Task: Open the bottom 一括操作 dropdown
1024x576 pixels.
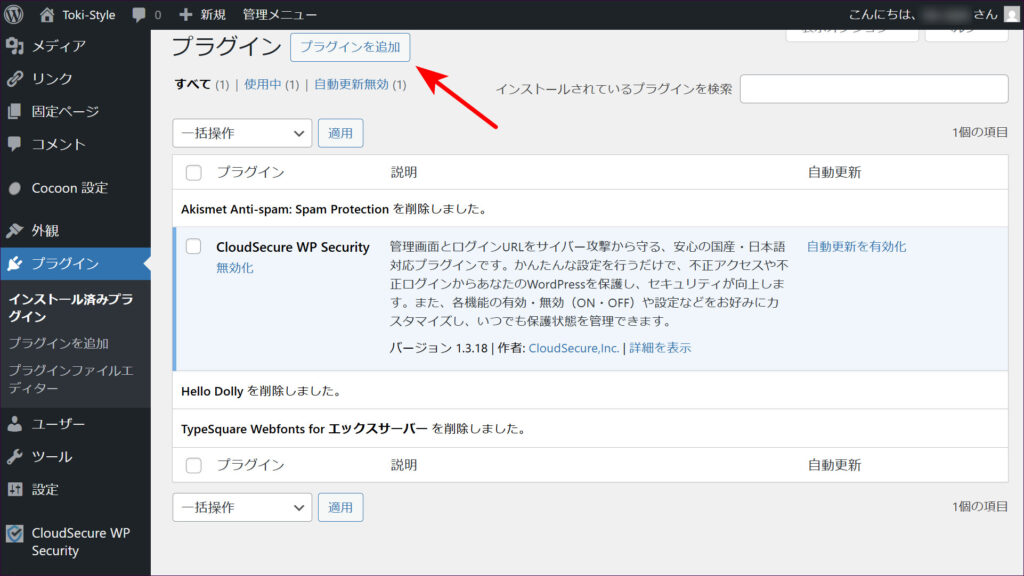Action: (x=242, y=508)
